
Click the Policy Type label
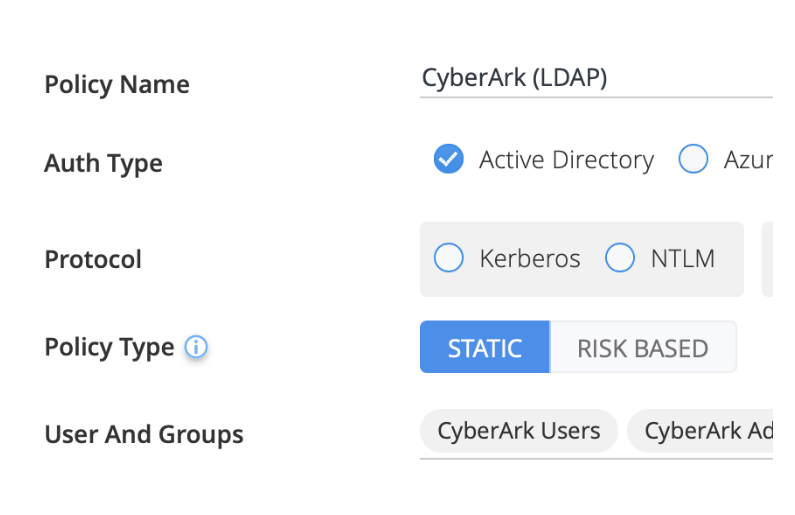tap(109, 348)
